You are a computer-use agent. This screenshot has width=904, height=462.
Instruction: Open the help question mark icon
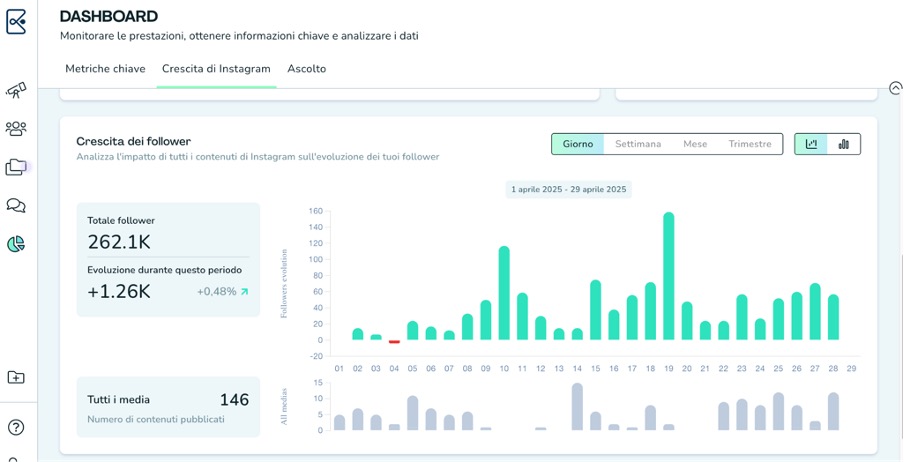[x=16, y=428]
